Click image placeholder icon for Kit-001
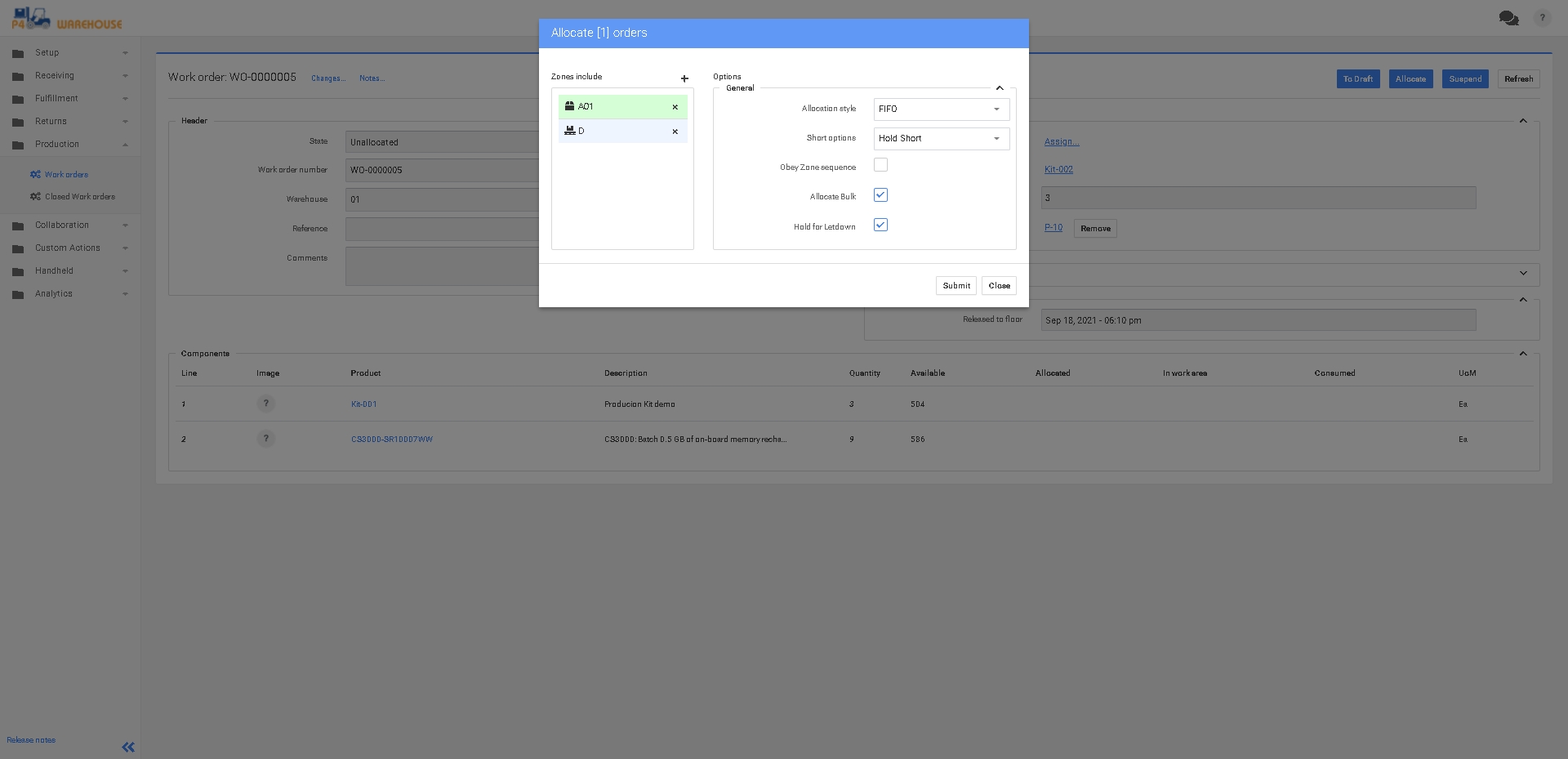1568x759 pixels. 265,404
